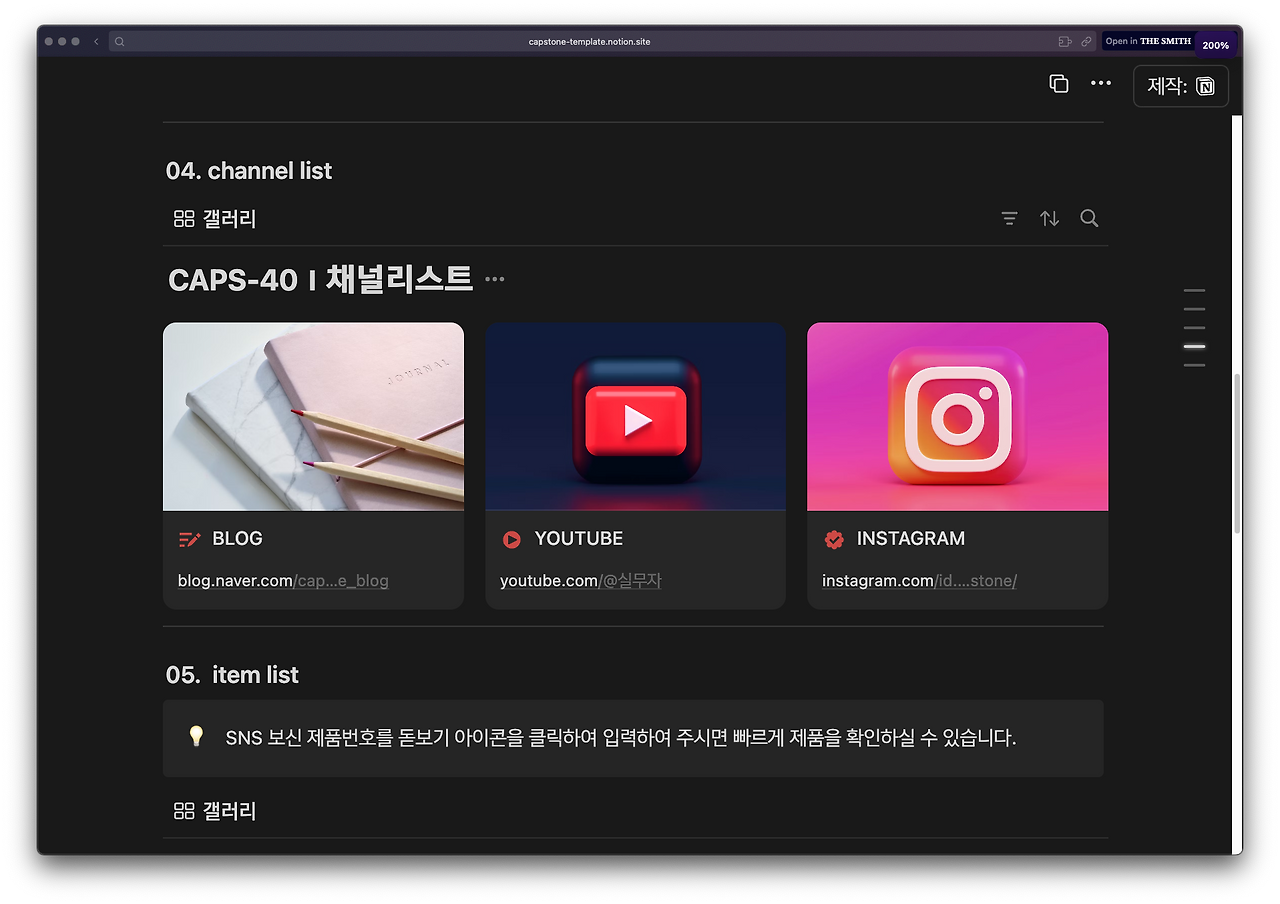Open search in the channel list gallery
Viewport: 1280px width, 904px height.
(1089, 218)
